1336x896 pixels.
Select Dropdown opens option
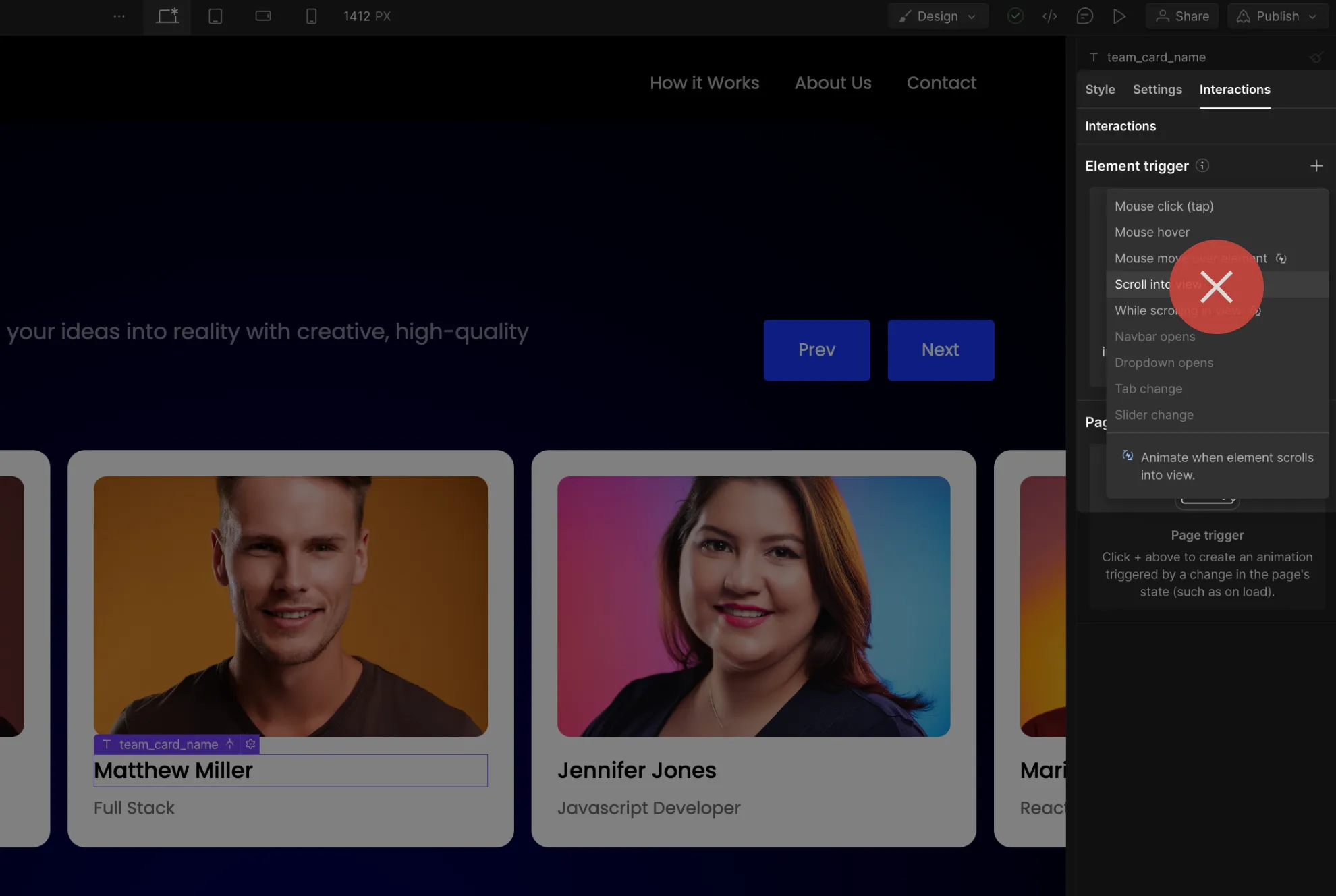pos(1217,363)
